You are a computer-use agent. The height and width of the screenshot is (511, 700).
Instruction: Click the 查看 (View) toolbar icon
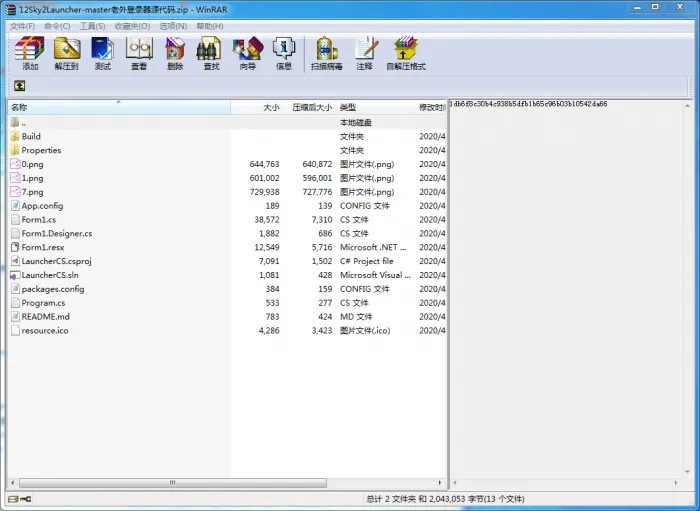click(139, 48)
